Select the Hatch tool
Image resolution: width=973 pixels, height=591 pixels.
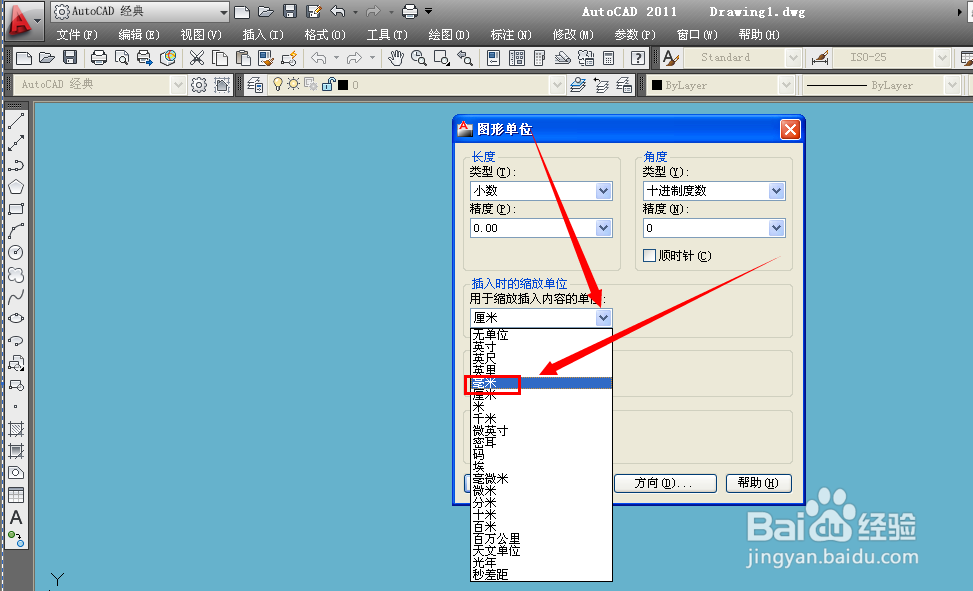click(16, 428)
